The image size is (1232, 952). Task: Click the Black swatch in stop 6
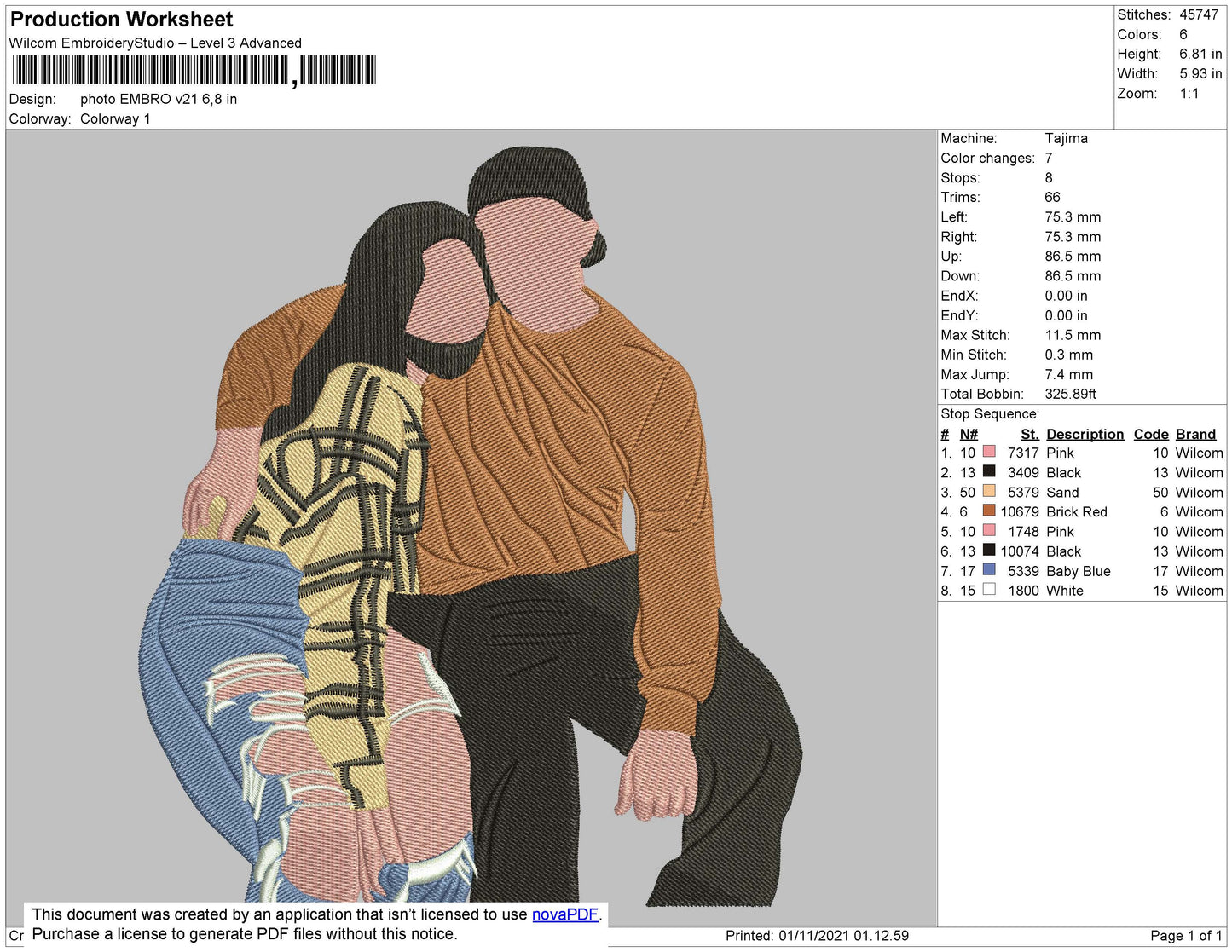[989, 551]
